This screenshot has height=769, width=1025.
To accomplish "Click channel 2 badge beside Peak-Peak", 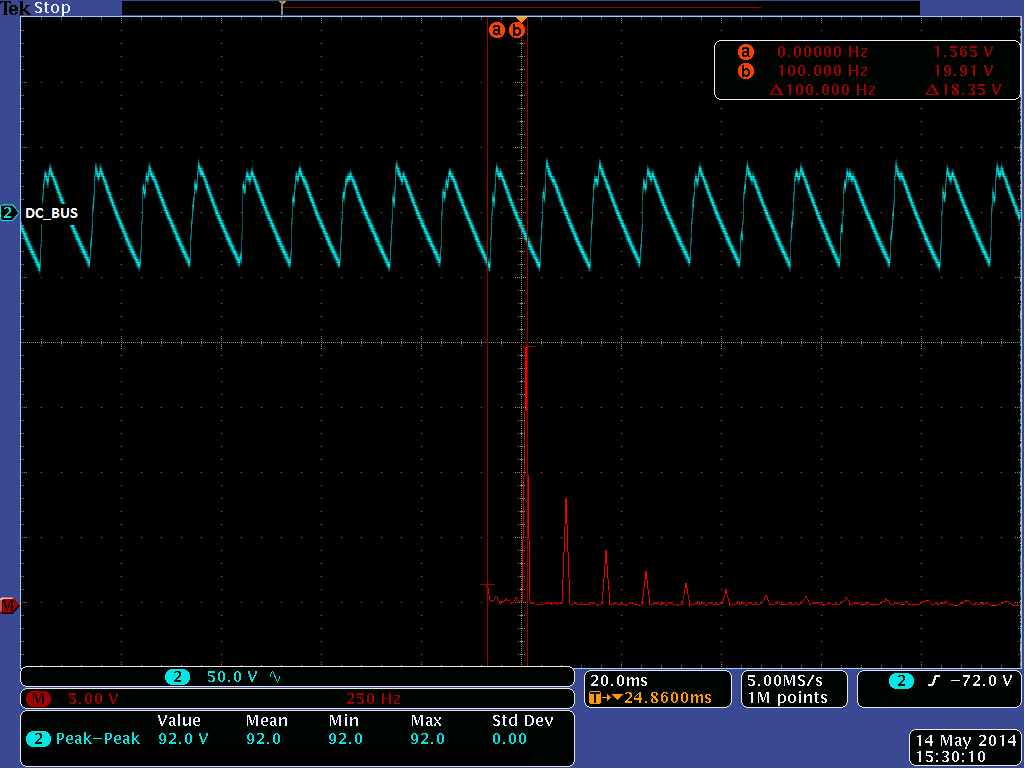I will (39, 739).
